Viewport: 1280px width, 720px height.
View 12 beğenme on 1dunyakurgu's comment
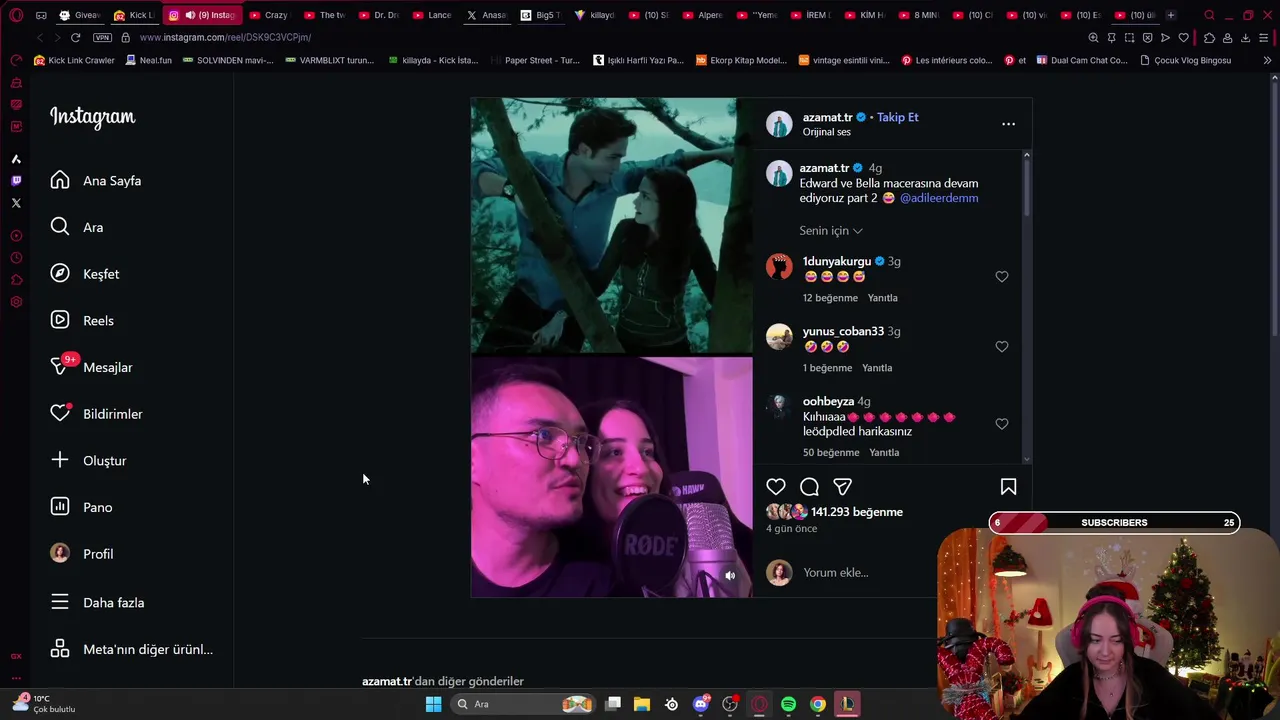click(x=830, y=298)
